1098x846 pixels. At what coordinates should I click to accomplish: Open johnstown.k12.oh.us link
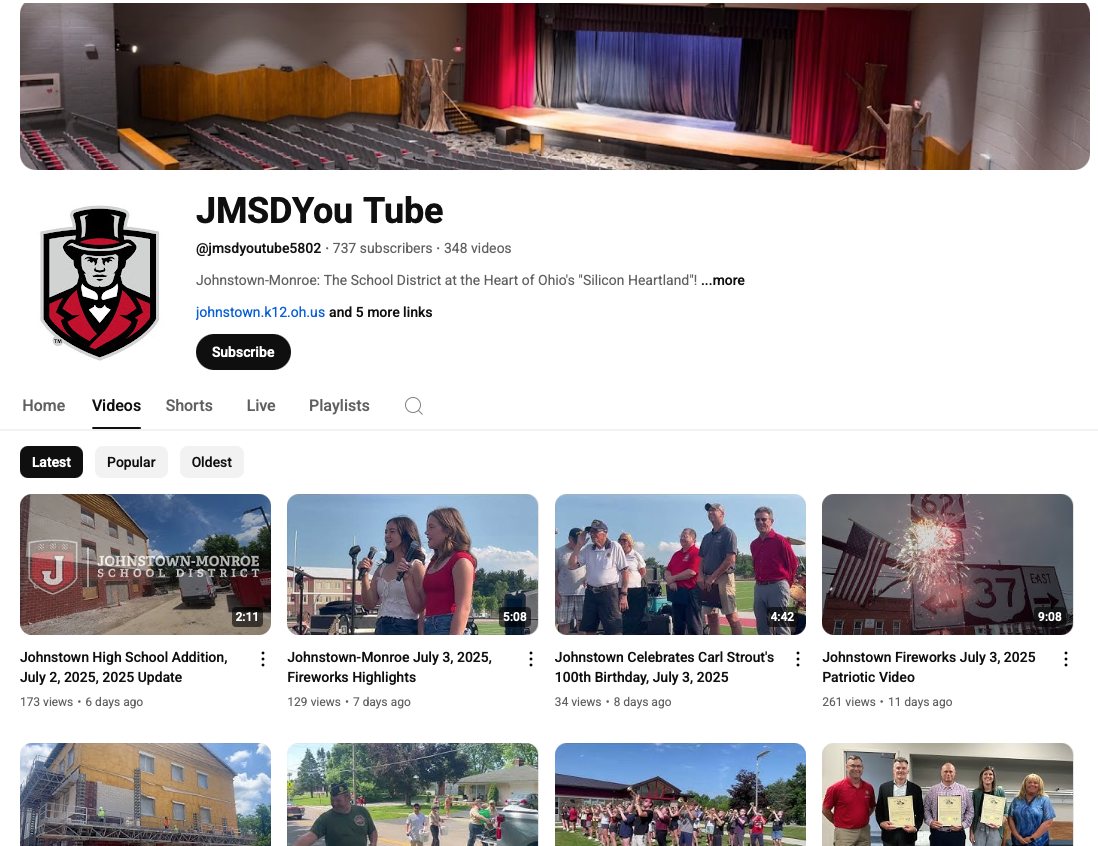pos(260,312)
